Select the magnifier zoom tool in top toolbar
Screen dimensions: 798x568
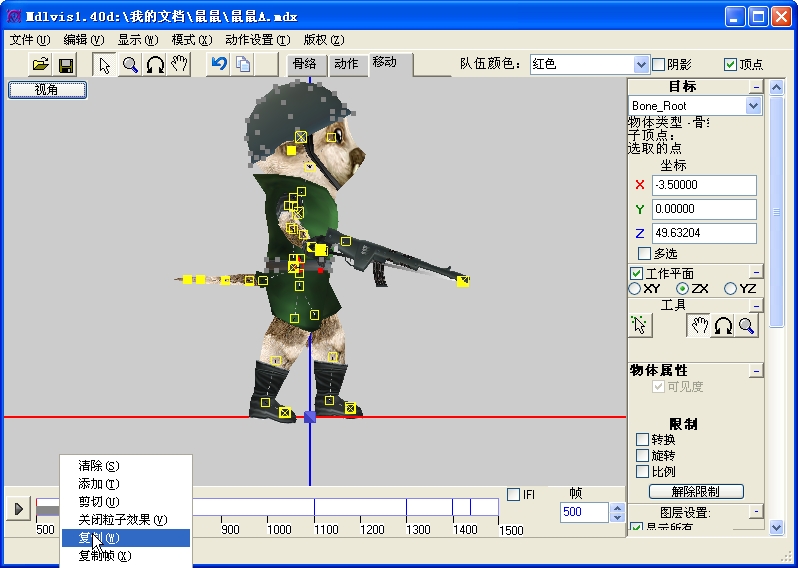pos(130,65)
